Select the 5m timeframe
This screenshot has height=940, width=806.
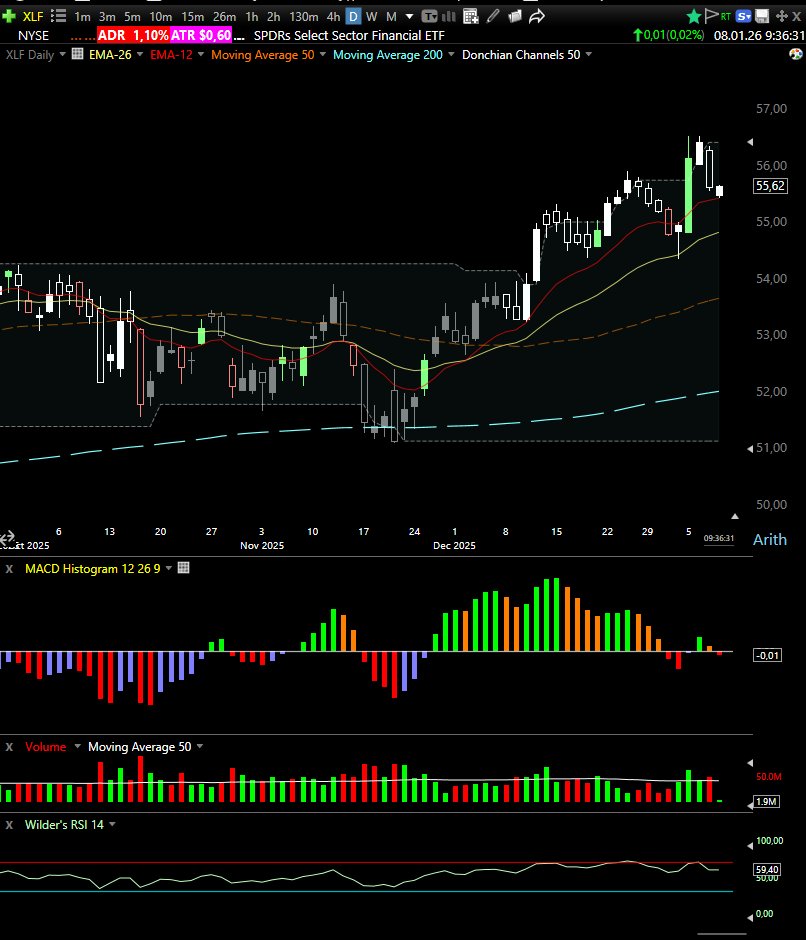click(133, 17)
